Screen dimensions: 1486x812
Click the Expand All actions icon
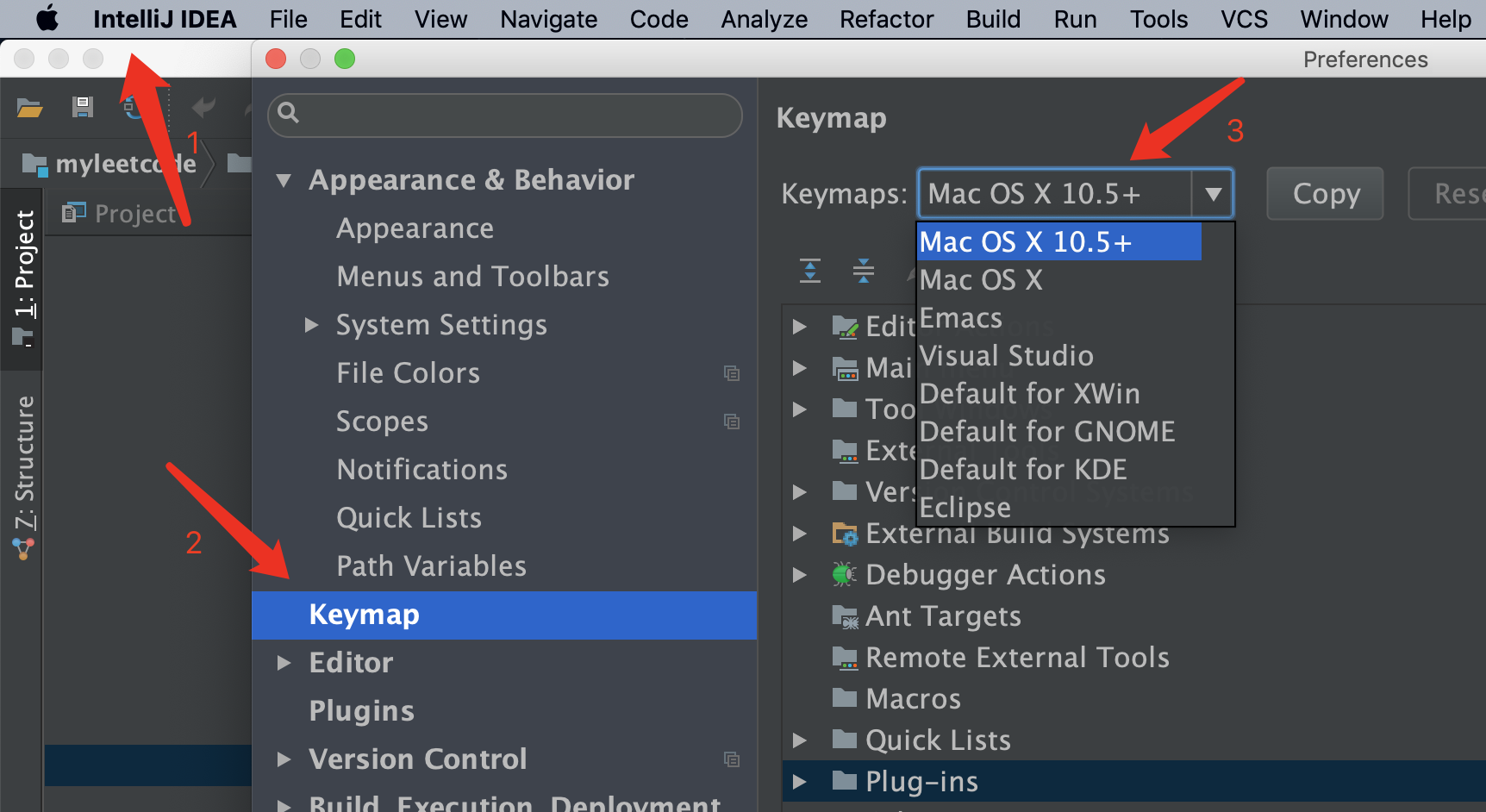click(x=810, y=271)
